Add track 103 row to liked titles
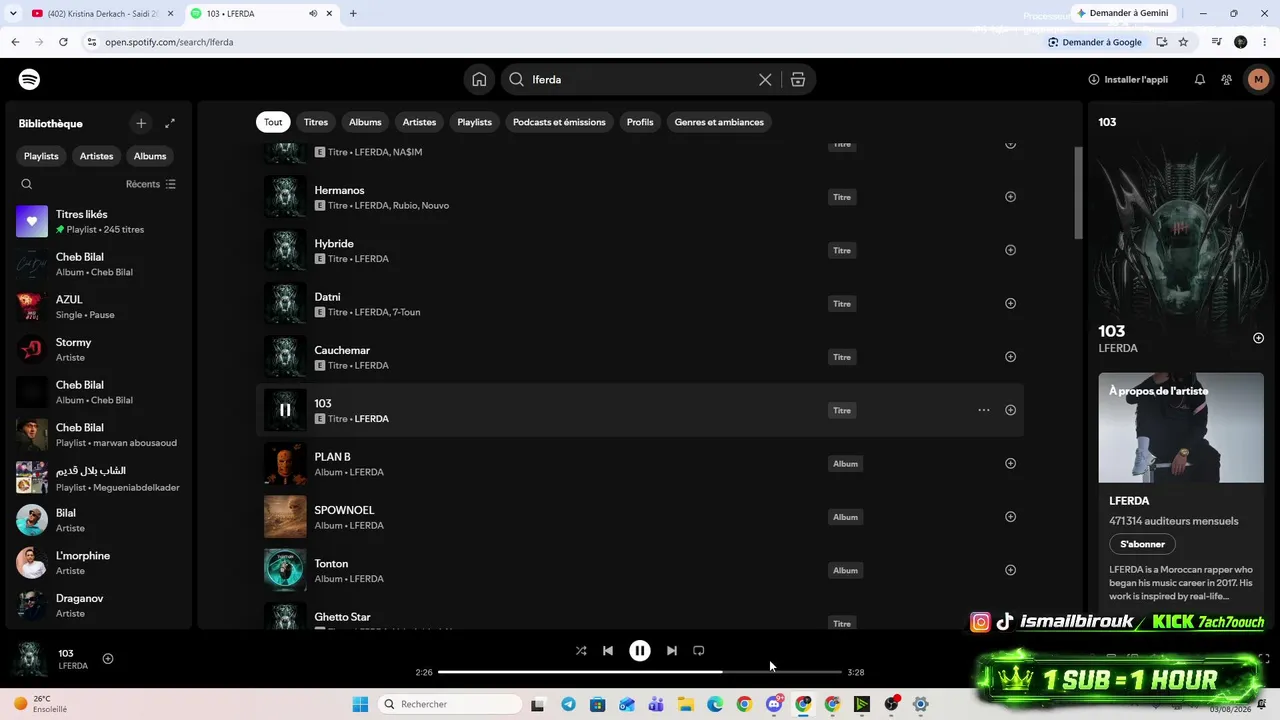This screenshot has width=1280, height=720. [1010, 410]
